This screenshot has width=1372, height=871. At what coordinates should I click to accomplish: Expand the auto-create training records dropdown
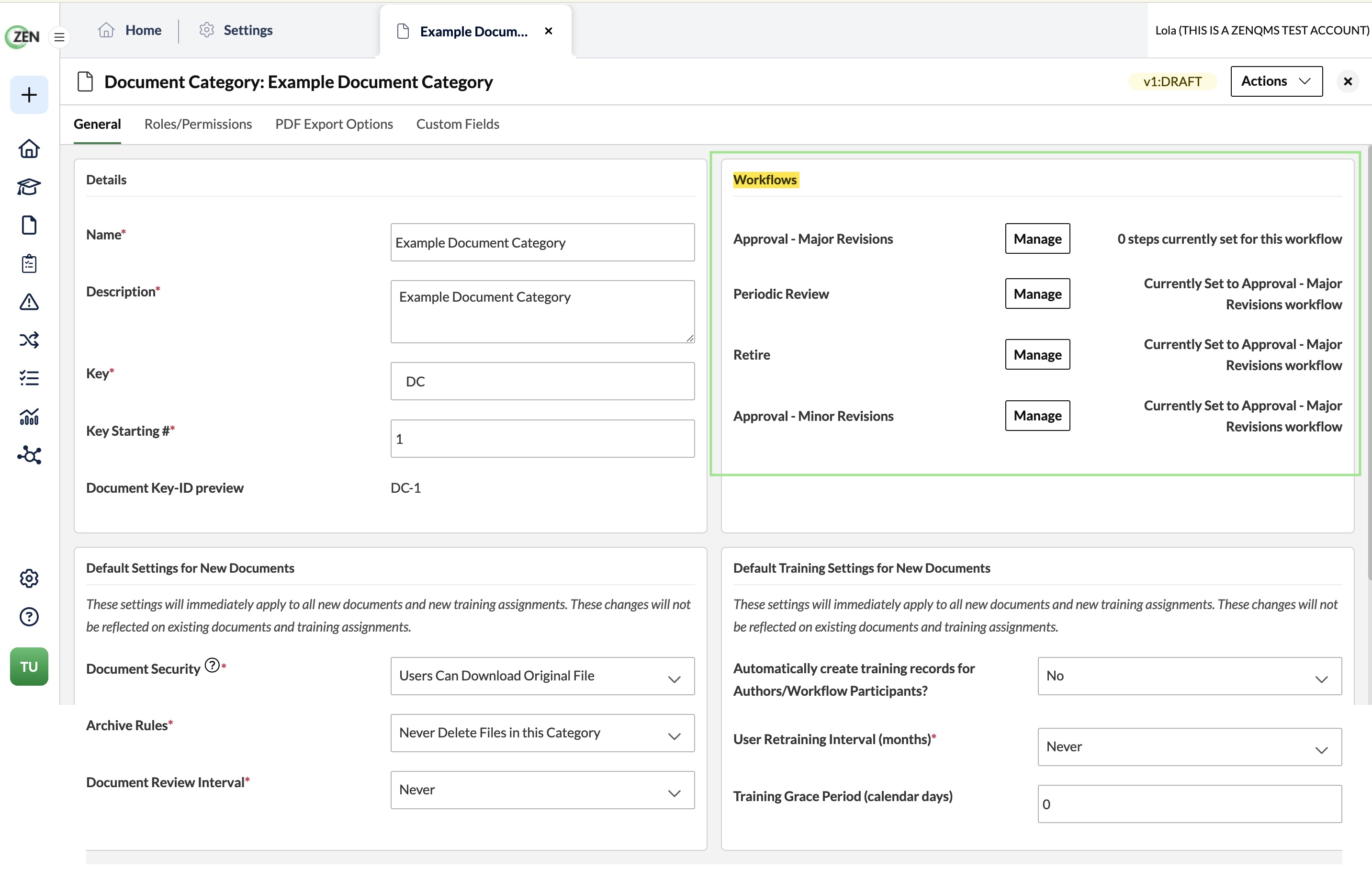[1190, 676]
